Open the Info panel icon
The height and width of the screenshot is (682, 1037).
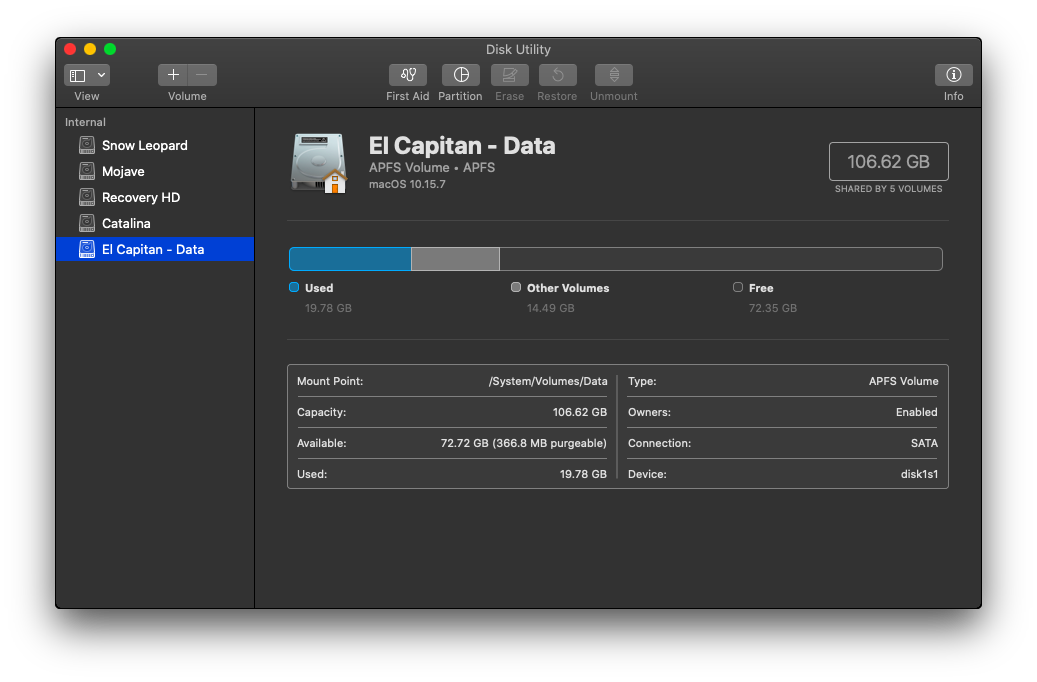[x=953, y=75]
